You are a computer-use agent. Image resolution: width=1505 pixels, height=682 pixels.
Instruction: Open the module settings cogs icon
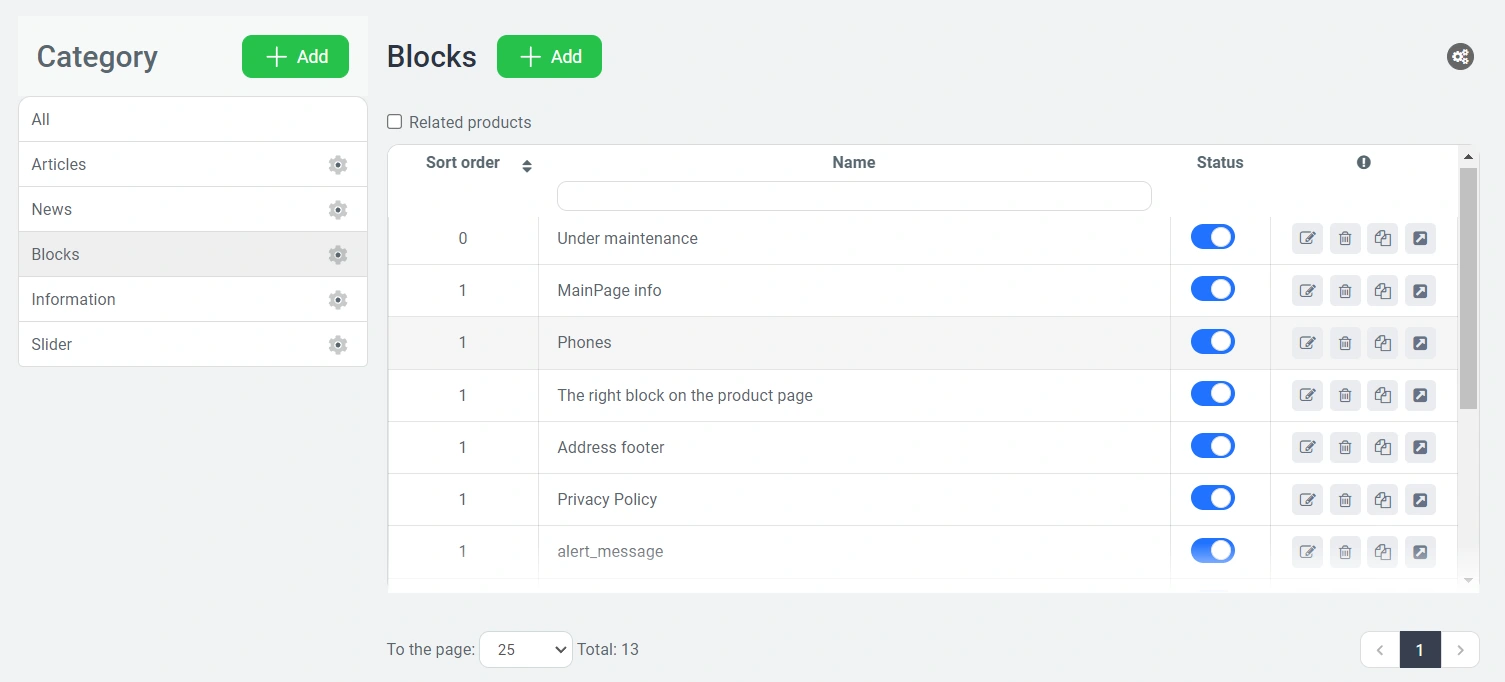1460,57
